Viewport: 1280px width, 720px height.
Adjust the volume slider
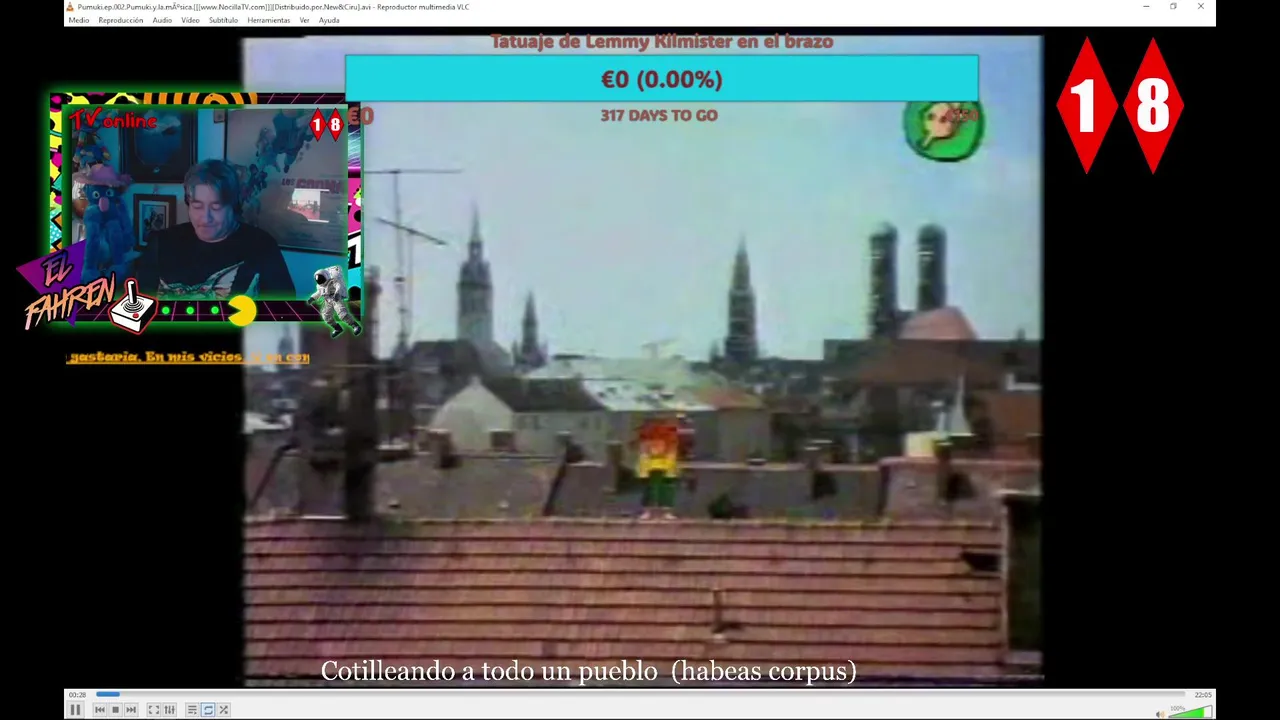(1190, 712)
